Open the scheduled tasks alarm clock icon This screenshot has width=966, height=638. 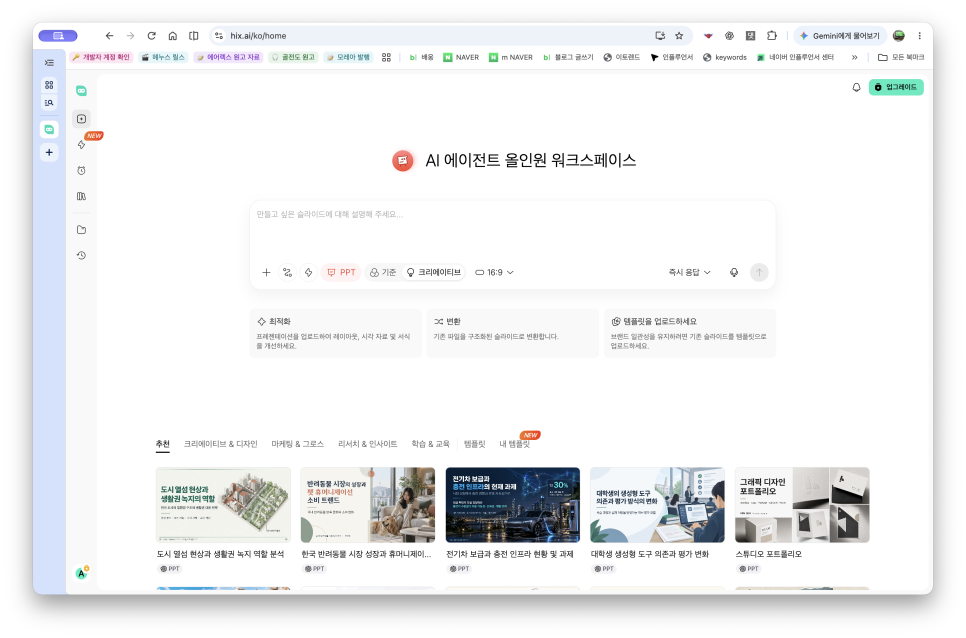[81, 171]
